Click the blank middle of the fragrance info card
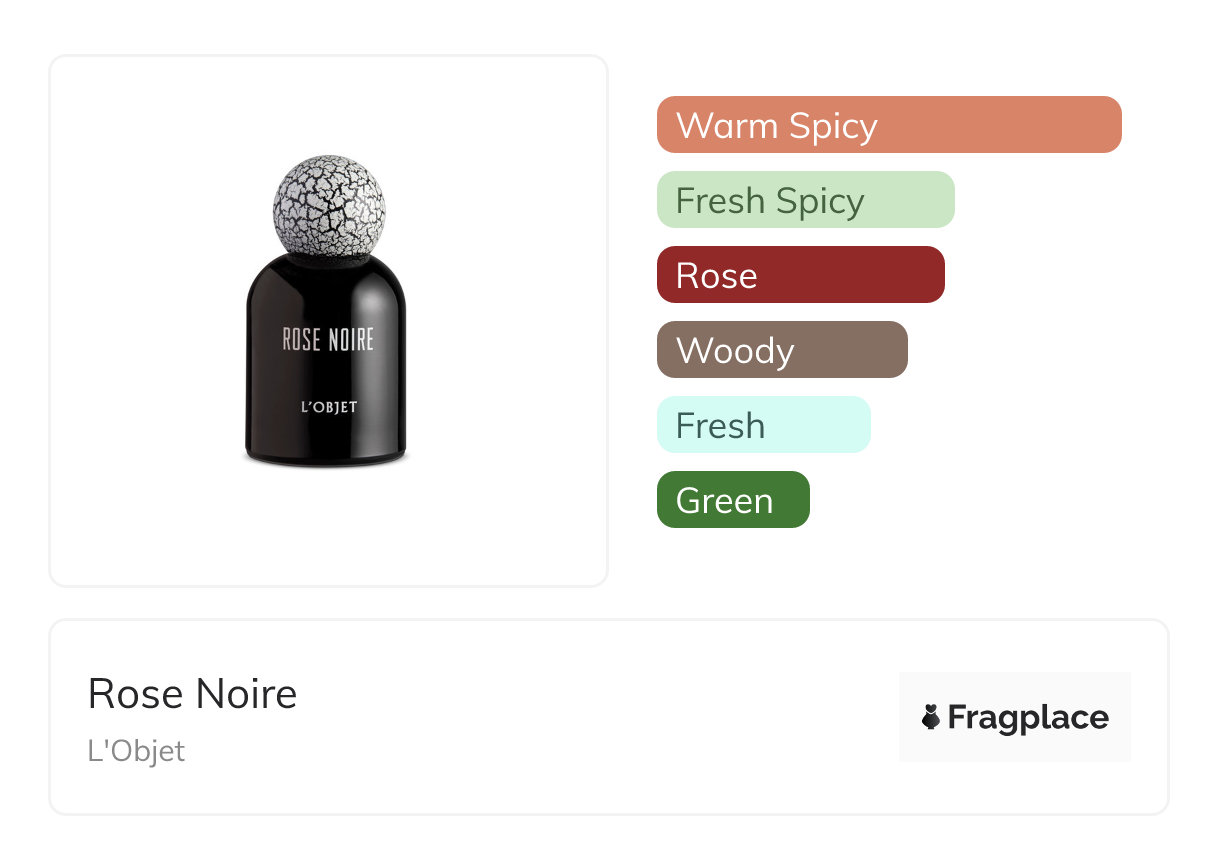The width and height of the screenshot is (1218, 864). tap(600, 718)
